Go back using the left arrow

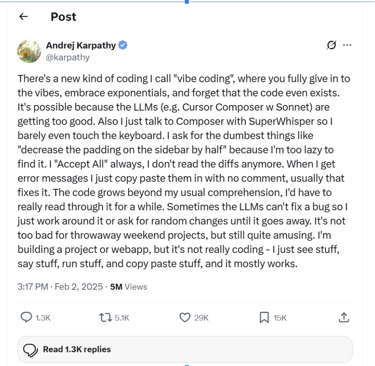(x=23, y=16)
